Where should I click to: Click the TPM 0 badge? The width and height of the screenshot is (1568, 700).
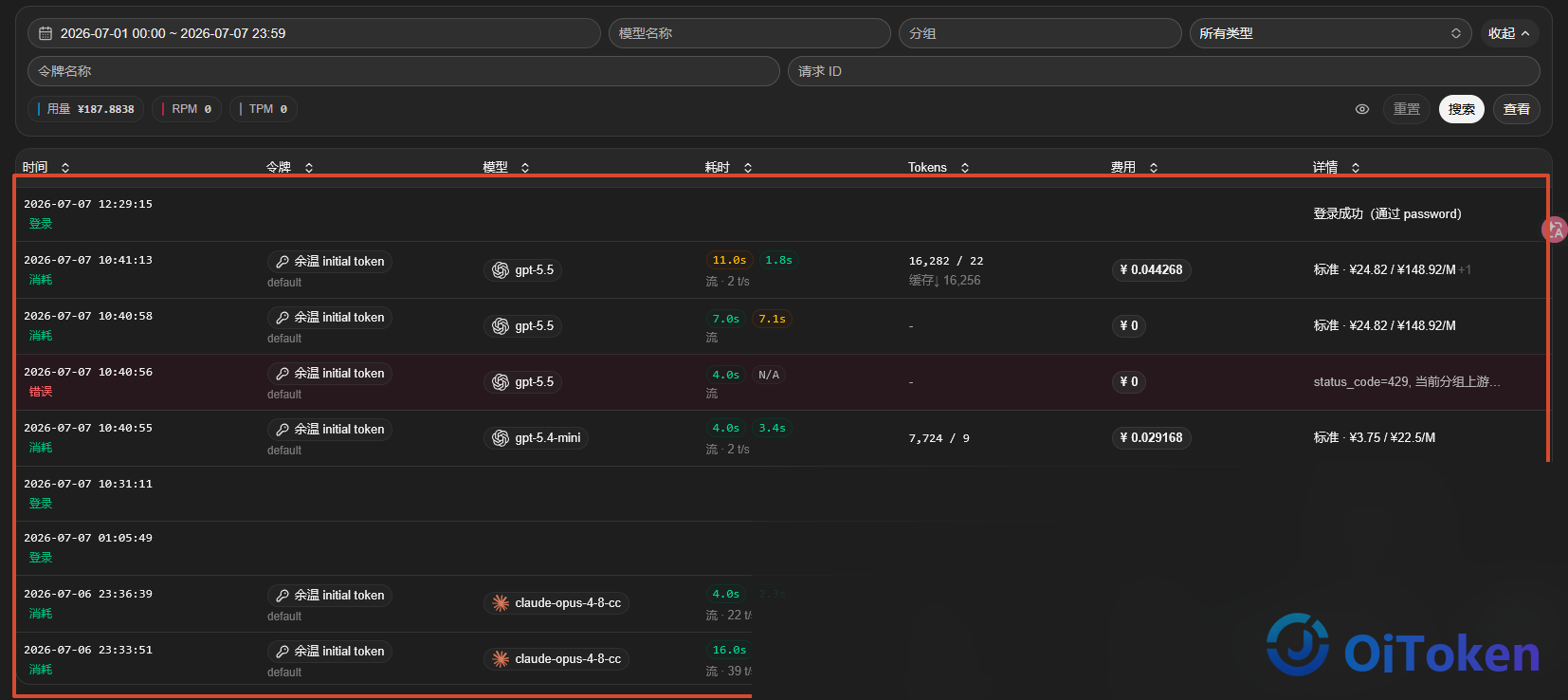tap(263, 109)
